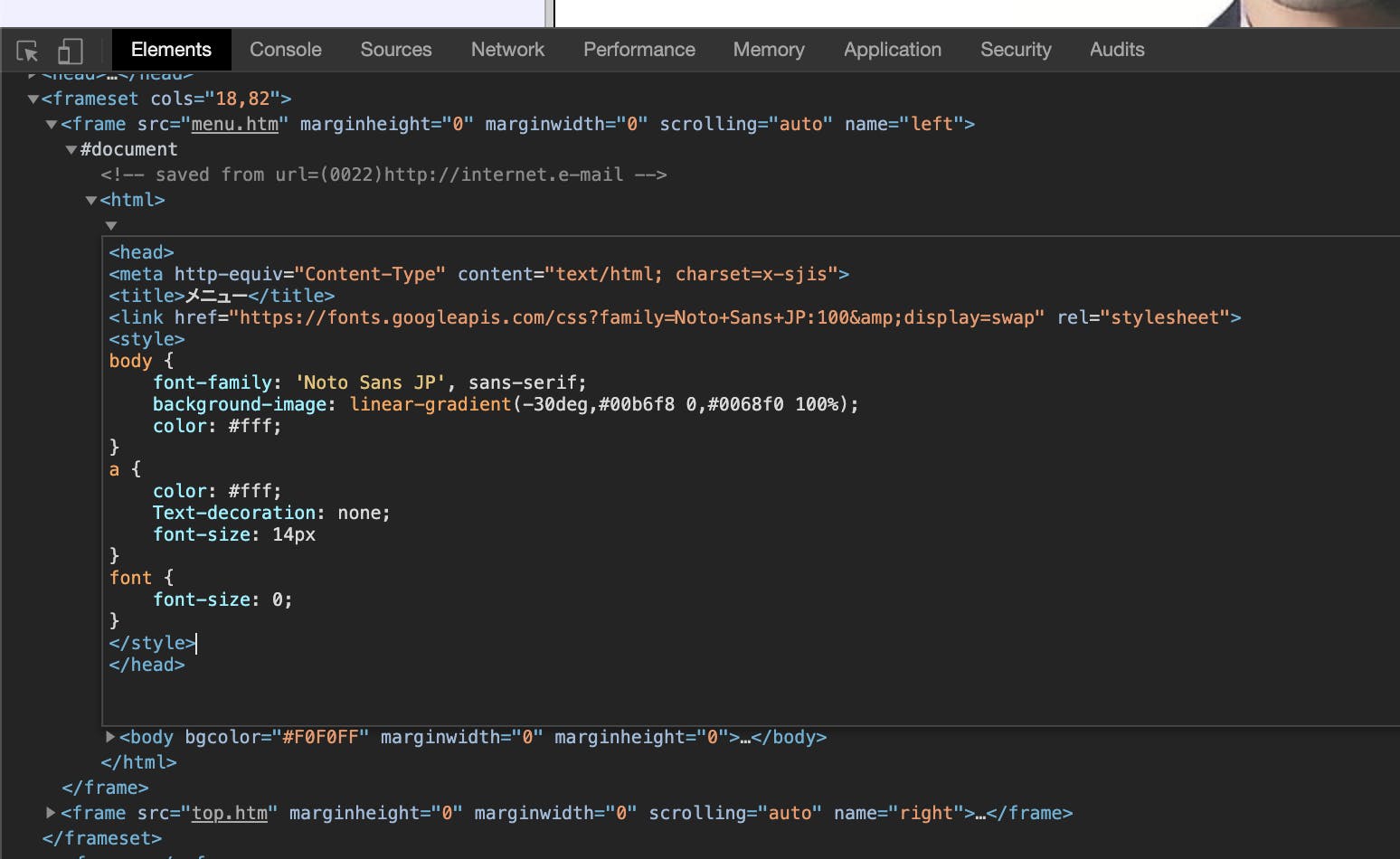Image resolution: width=1400 pixels, height=859 pixels.
Task: Open the Security tab
Action: click(x=1016, y=50)
